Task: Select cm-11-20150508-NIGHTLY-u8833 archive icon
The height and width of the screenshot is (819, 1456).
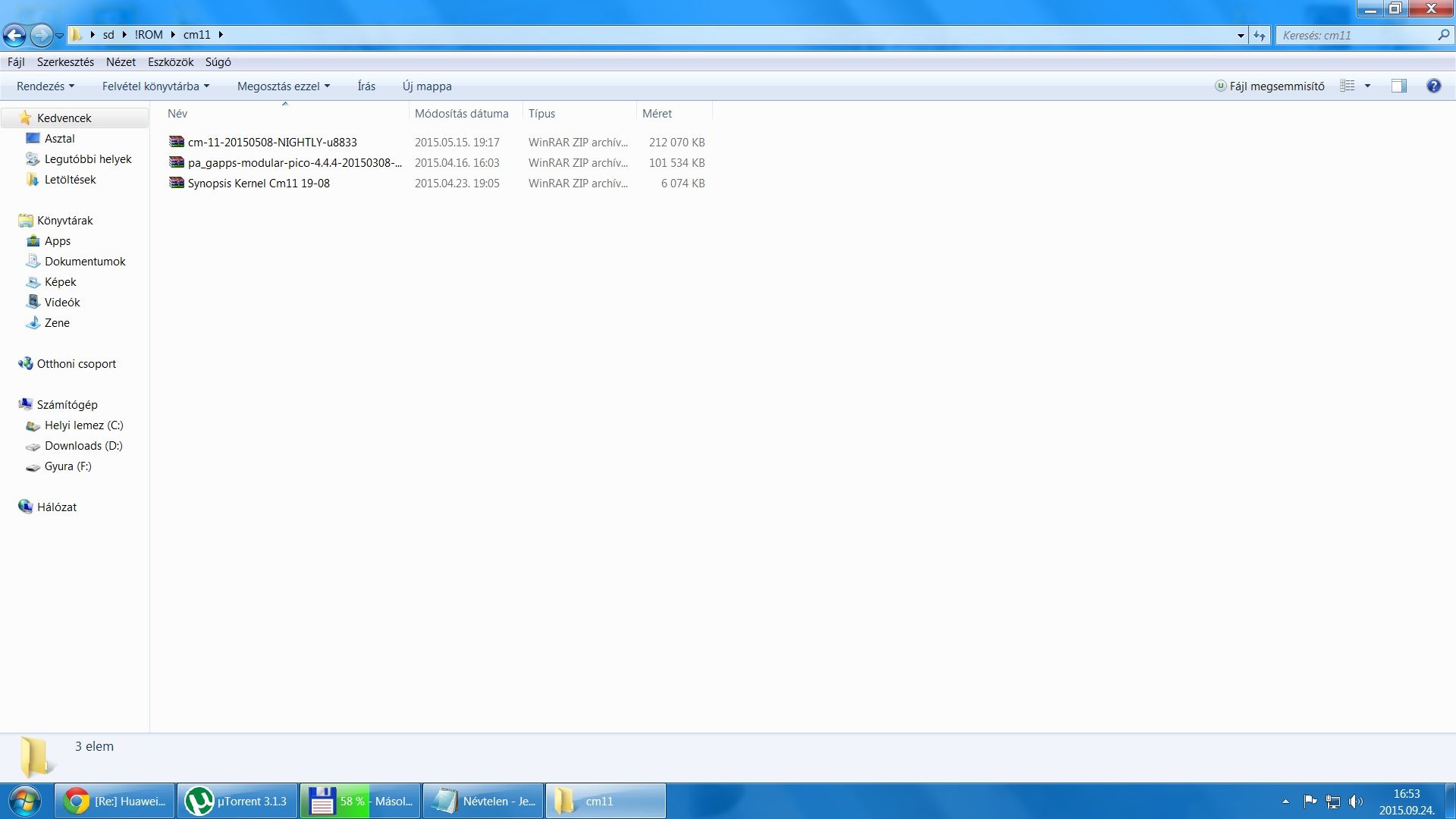Action: click(x=177, y=142)
